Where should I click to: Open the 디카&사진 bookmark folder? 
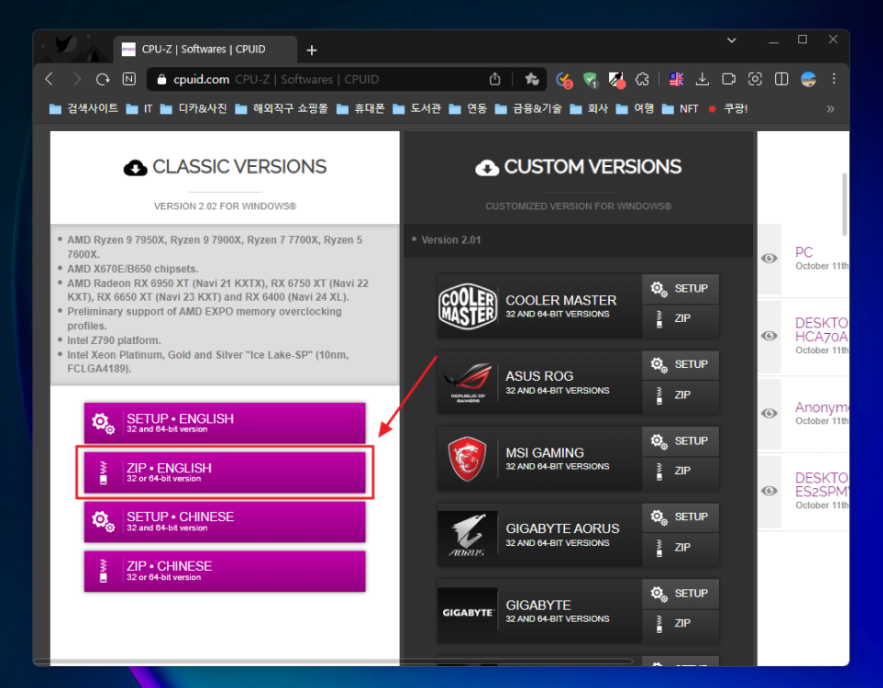[x=194, y=109]
